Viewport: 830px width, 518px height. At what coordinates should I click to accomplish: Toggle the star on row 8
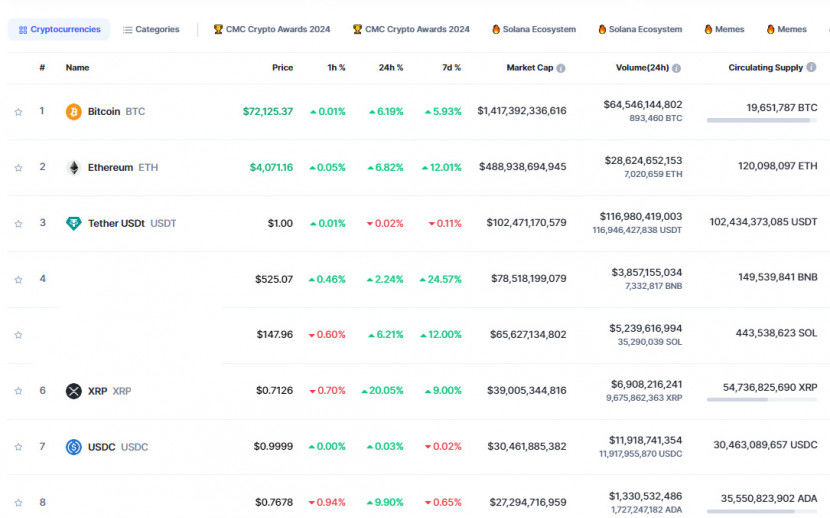(19, 503)
